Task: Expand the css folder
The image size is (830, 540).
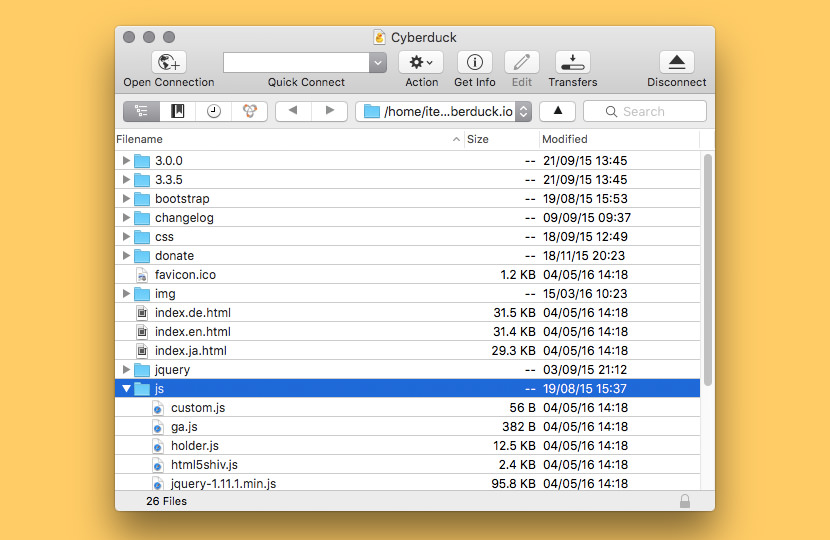Action: (126, 237)
